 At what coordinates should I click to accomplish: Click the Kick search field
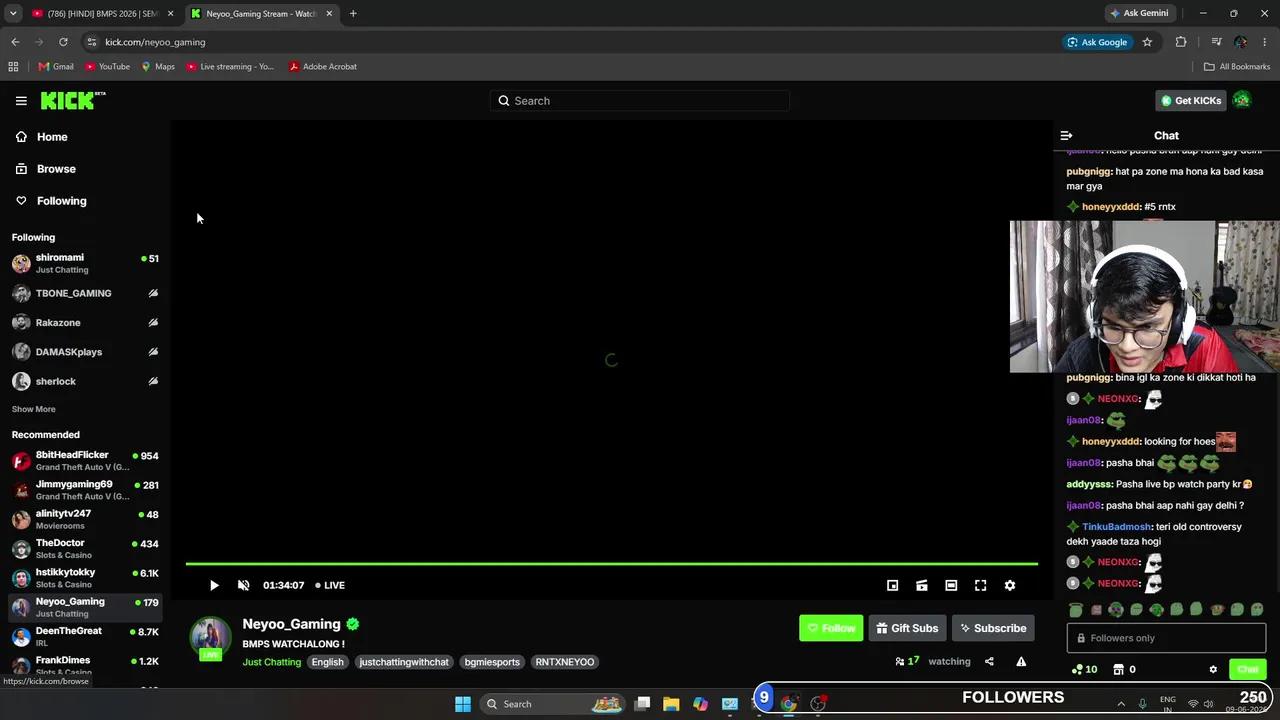tap(640, 101)
